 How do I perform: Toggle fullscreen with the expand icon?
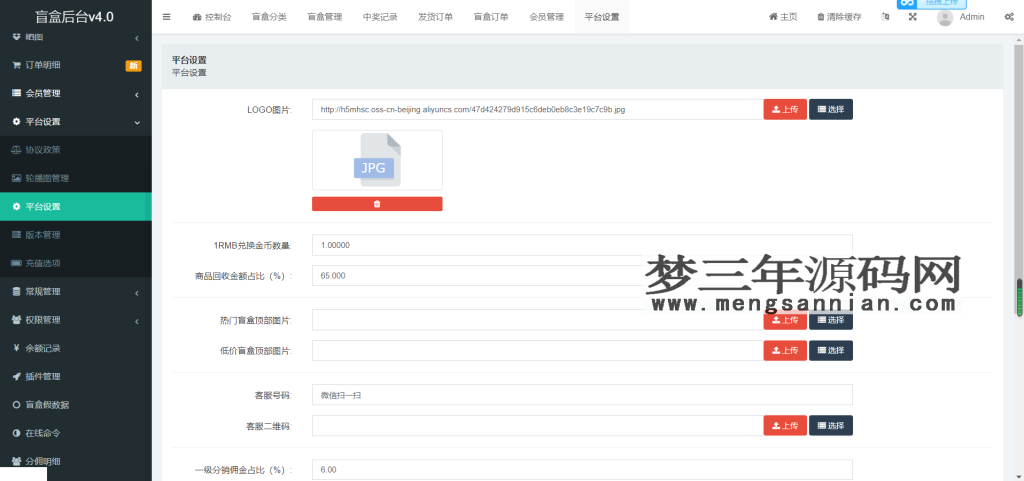coord(913,17)
